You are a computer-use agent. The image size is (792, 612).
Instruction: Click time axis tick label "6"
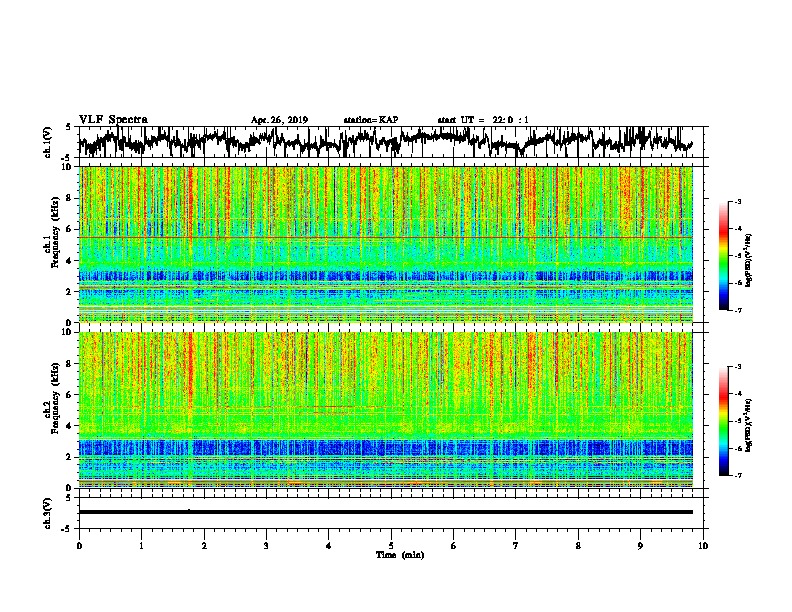pos(454,546)
